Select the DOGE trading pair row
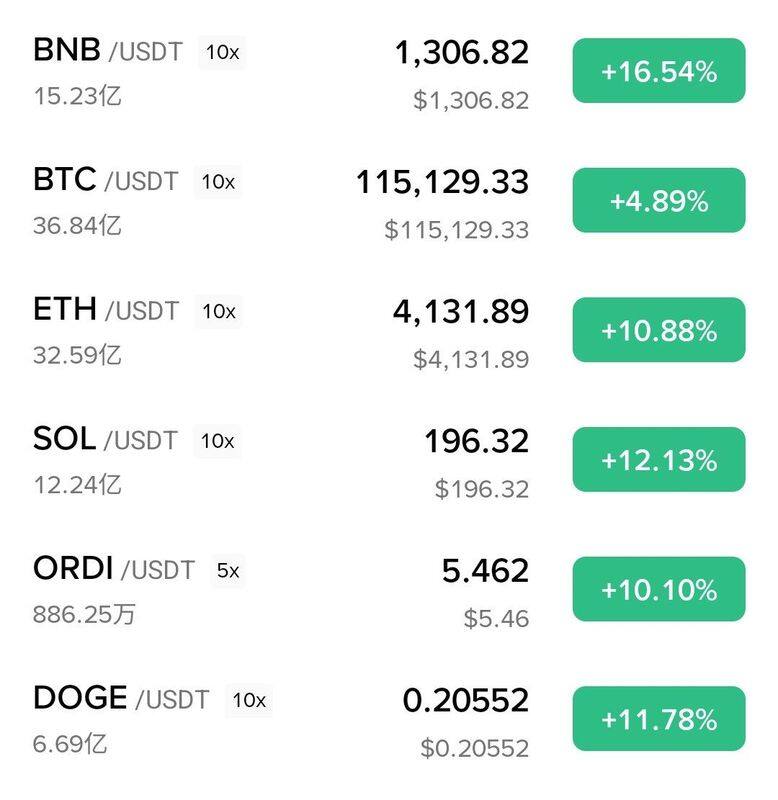Image resolution: width=778 pixels, height=800 pixels. point(120,699)
